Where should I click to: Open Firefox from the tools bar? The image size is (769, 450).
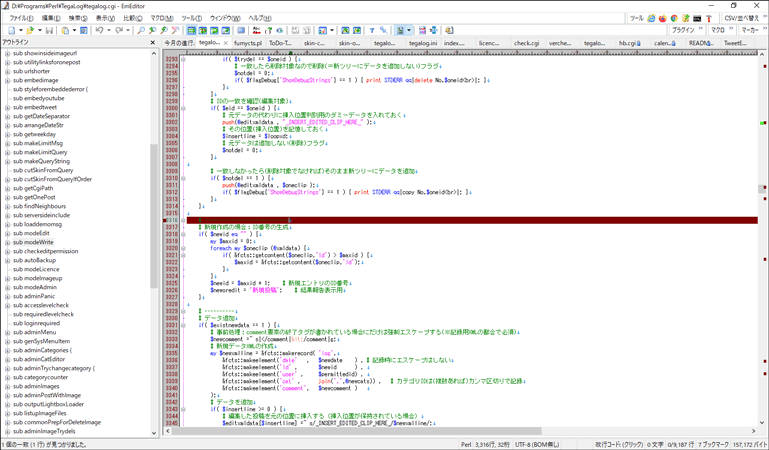(663, 18)
